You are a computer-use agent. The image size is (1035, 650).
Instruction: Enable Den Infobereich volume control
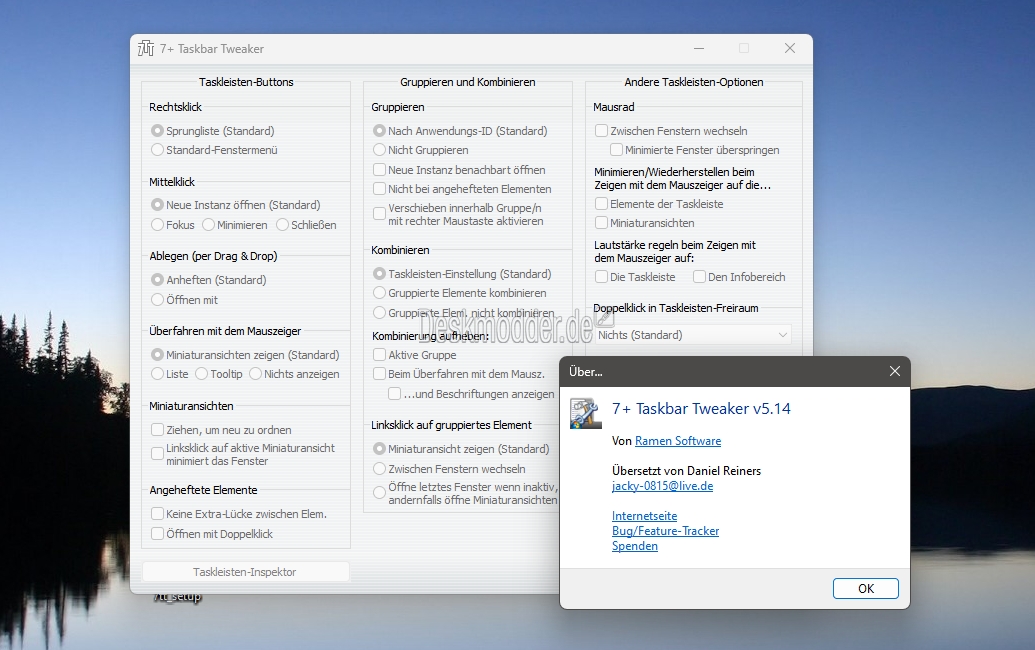tap(699, 277)
